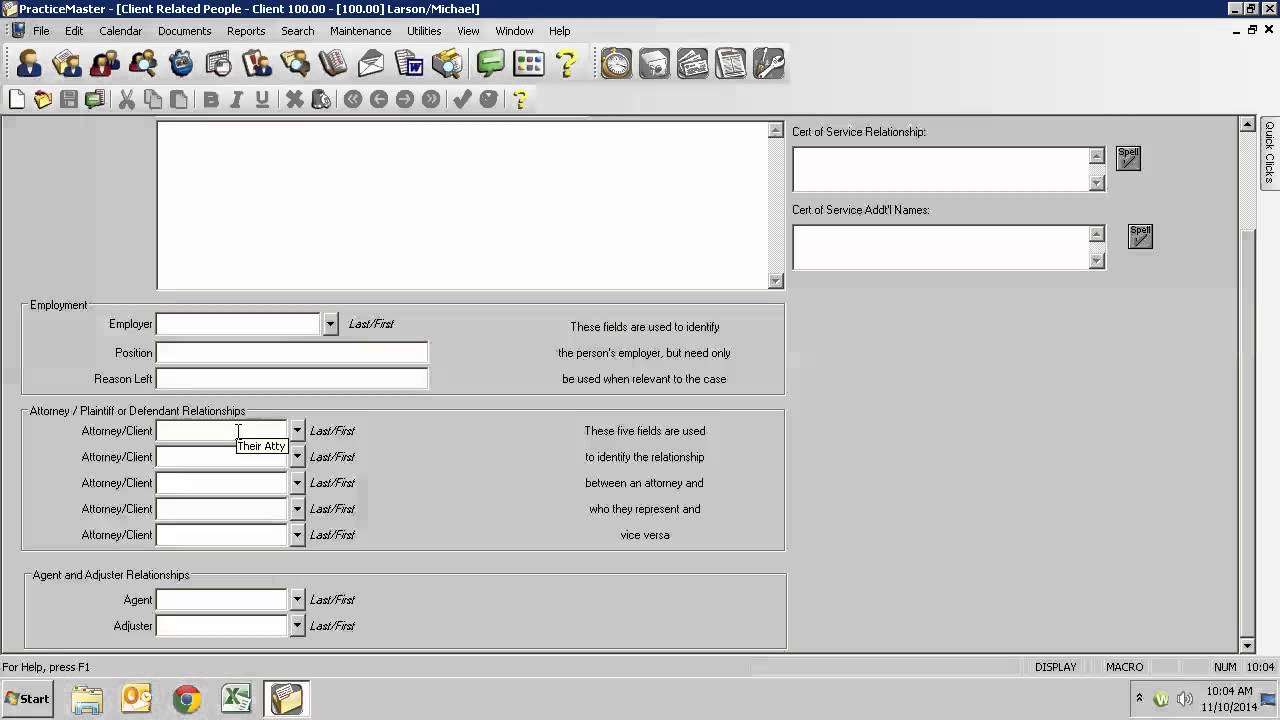This screenshot has height=720, width=1280.
Task: Go to previous record arrow
Action: click(379, 99)
